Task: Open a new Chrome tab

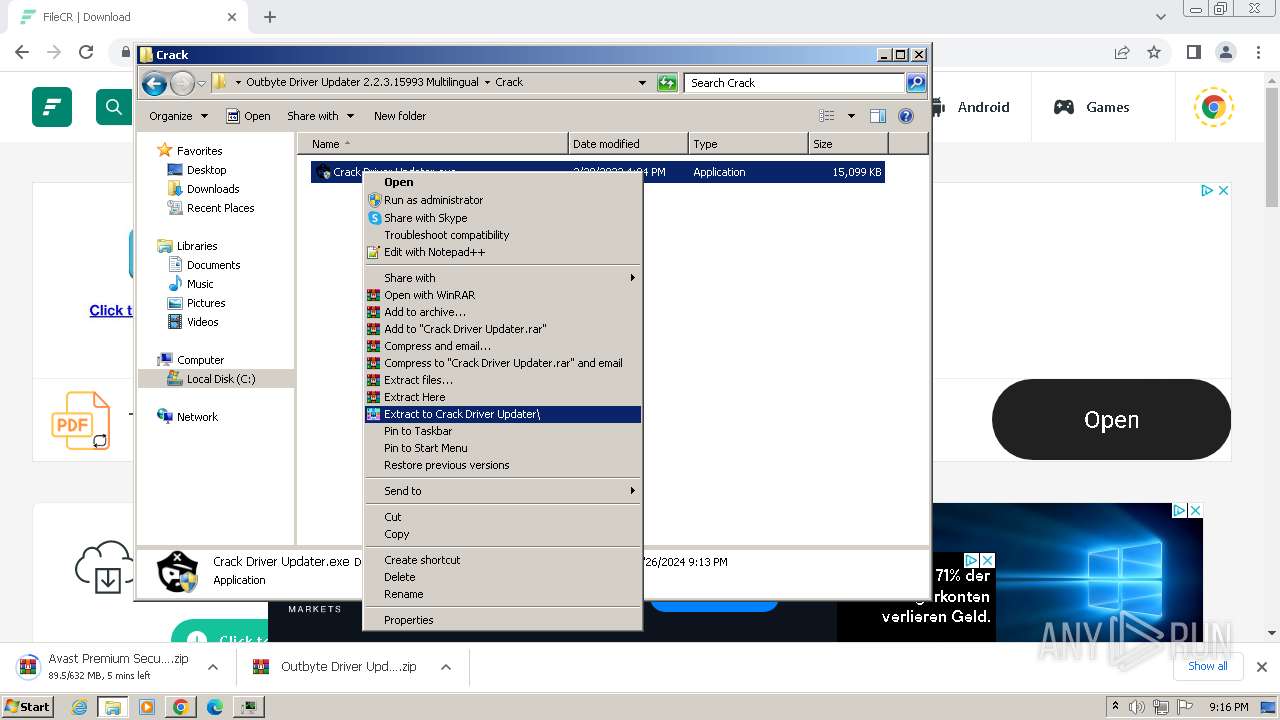Action: [270, 17]
